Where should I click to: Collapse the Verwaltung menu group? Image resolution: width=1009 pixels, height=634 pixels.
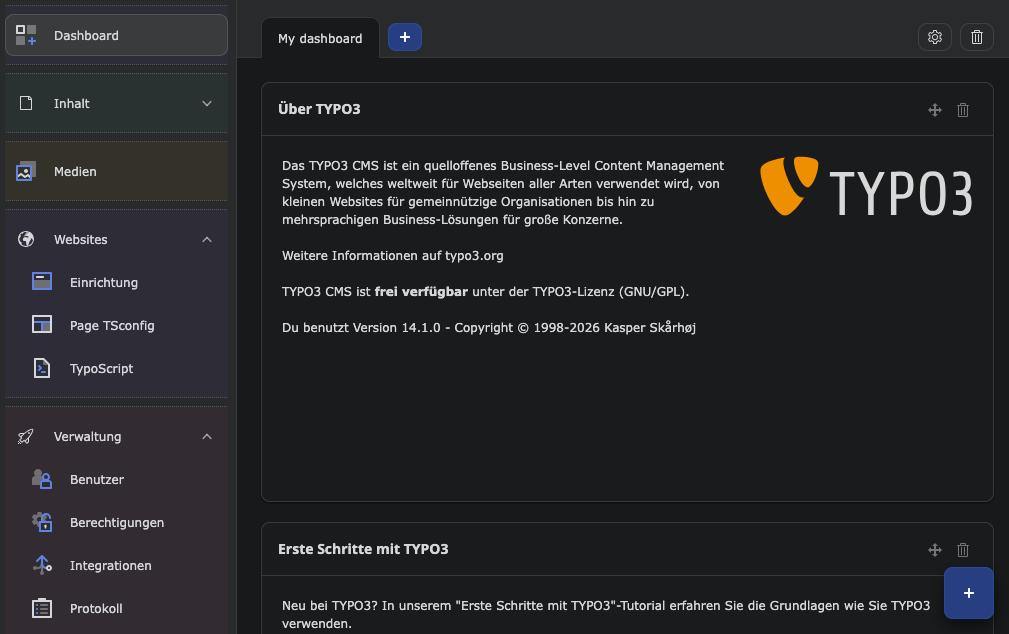click(x=207, y=436)
